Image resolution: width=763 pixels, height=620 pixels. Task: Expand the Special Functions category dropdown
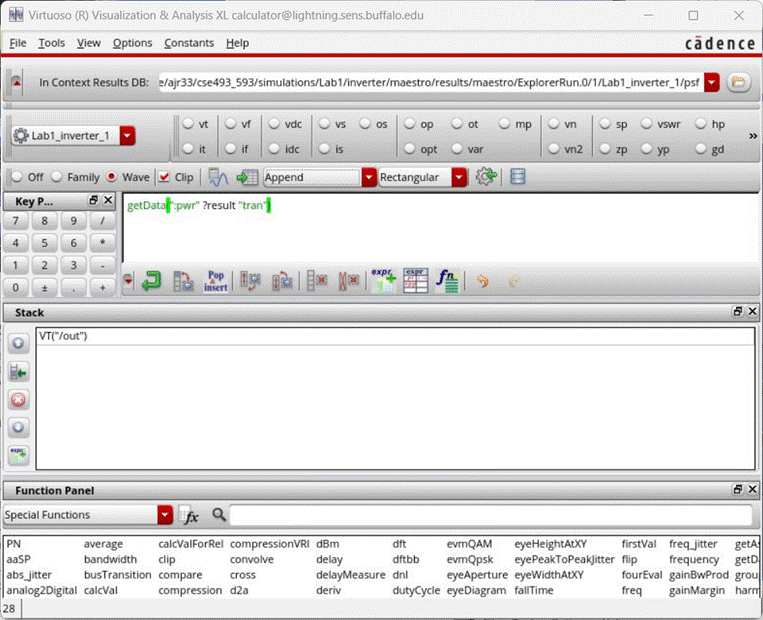click(165, 515)
